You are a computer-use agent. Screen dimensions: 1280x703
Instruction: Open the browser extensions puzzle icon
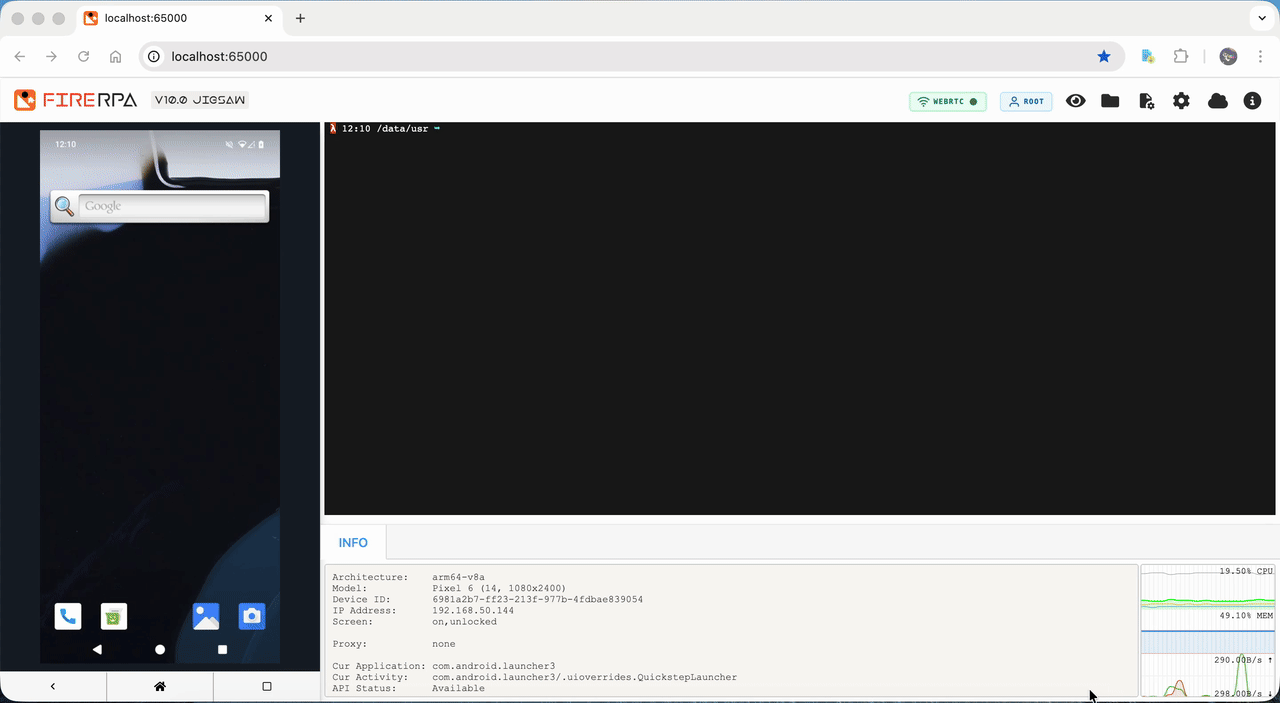point(1181,57)
